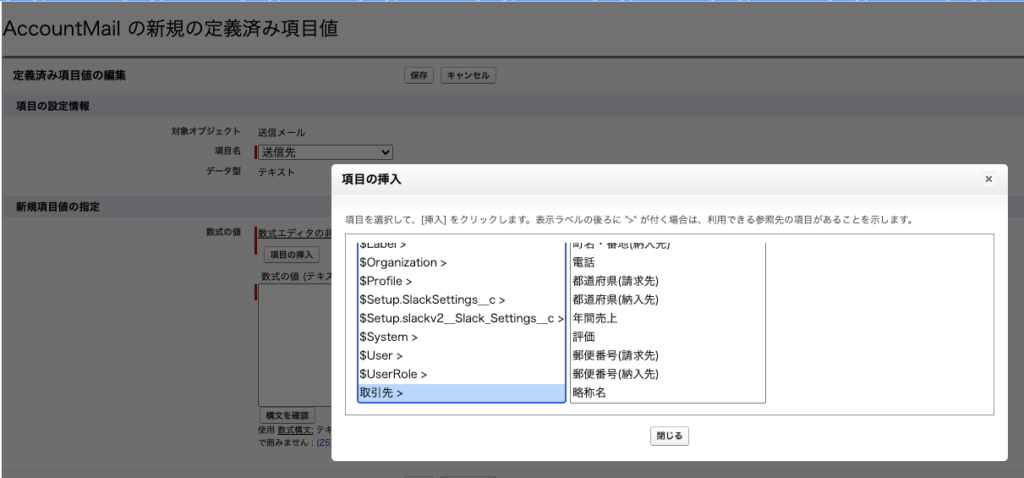This screenshot has height=478, width=1024.
Task: Expand the $Organization > entry
Action: [461, 263]
